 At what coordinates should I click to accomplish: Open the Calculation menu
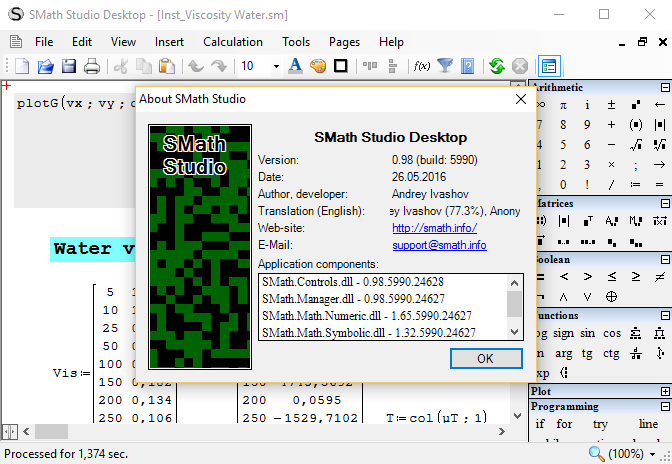tap(232, 42)
